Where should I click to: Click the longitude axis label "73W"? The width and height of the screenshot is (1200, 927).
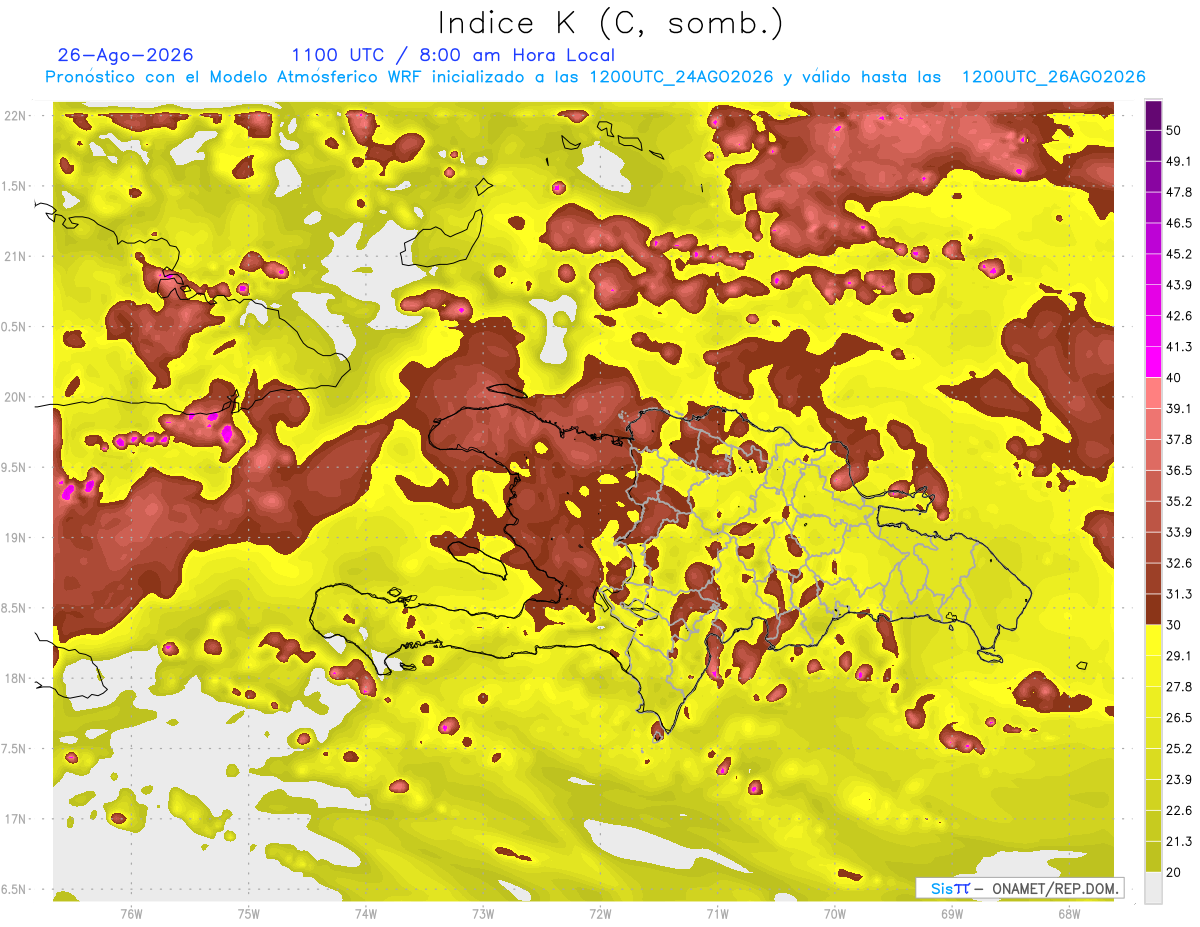(483, 915)
